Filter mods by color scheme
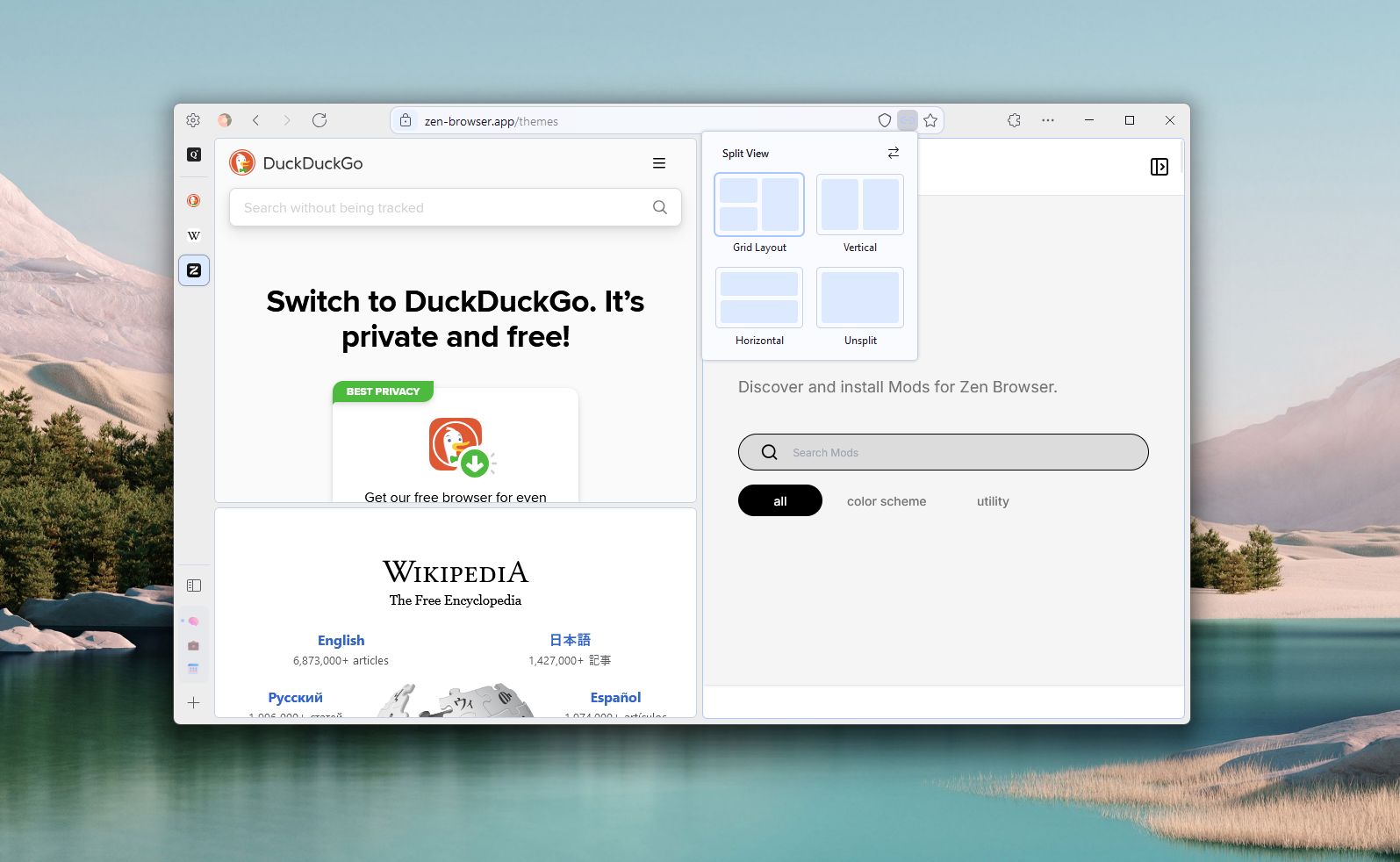Image resolution: width=1400 pixels, height=862 pixels. [887, 501]
